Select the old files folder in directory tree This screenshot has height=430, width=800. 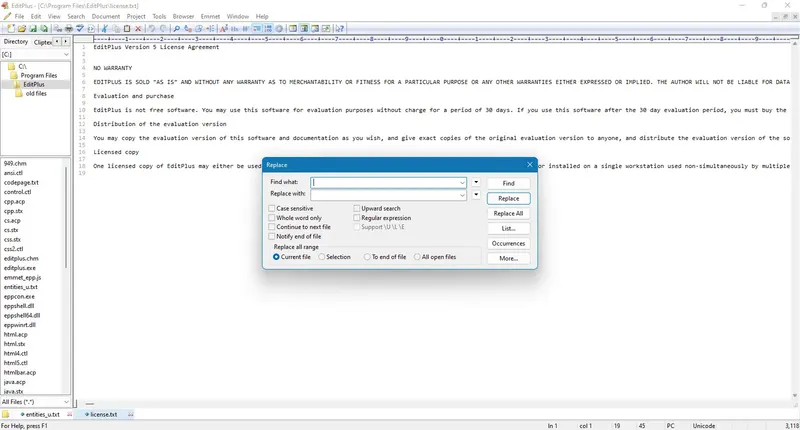[36, 94]
